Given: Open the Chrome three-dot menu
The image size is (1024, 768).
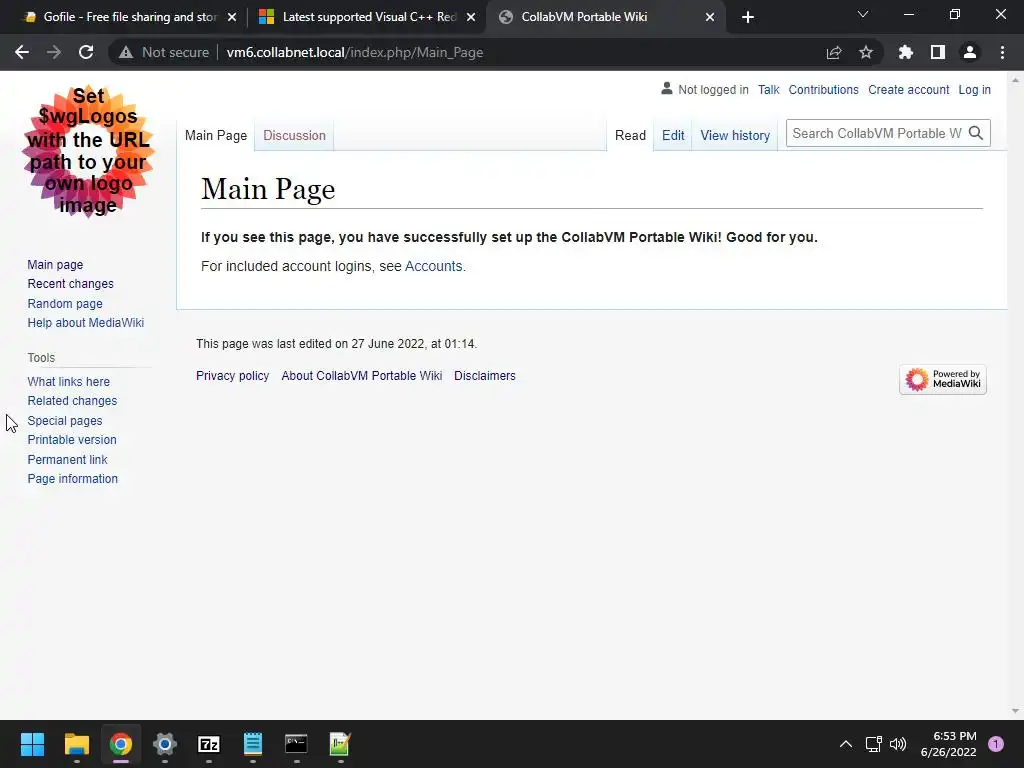Looking at the screenshot, I should (x=1002, y=52).
